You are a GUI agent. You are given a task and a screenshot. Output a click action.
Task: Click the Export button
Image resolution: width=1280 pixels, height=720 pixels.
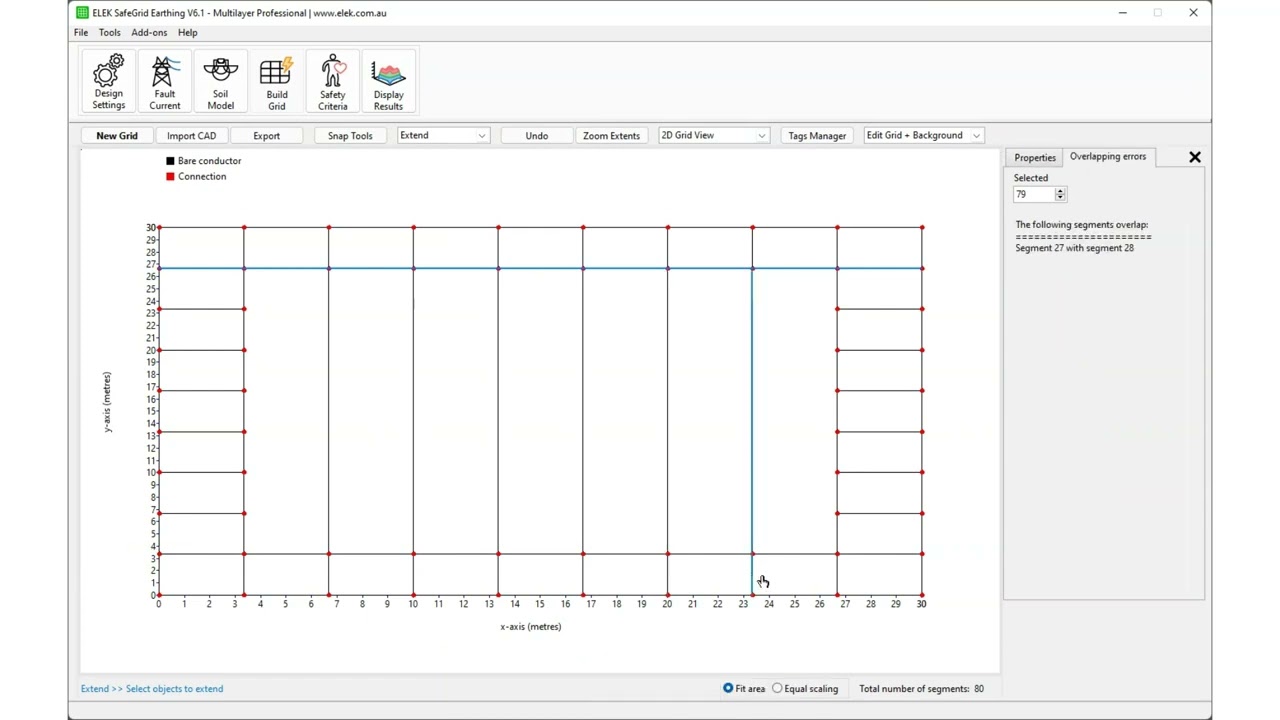point(266,135)
